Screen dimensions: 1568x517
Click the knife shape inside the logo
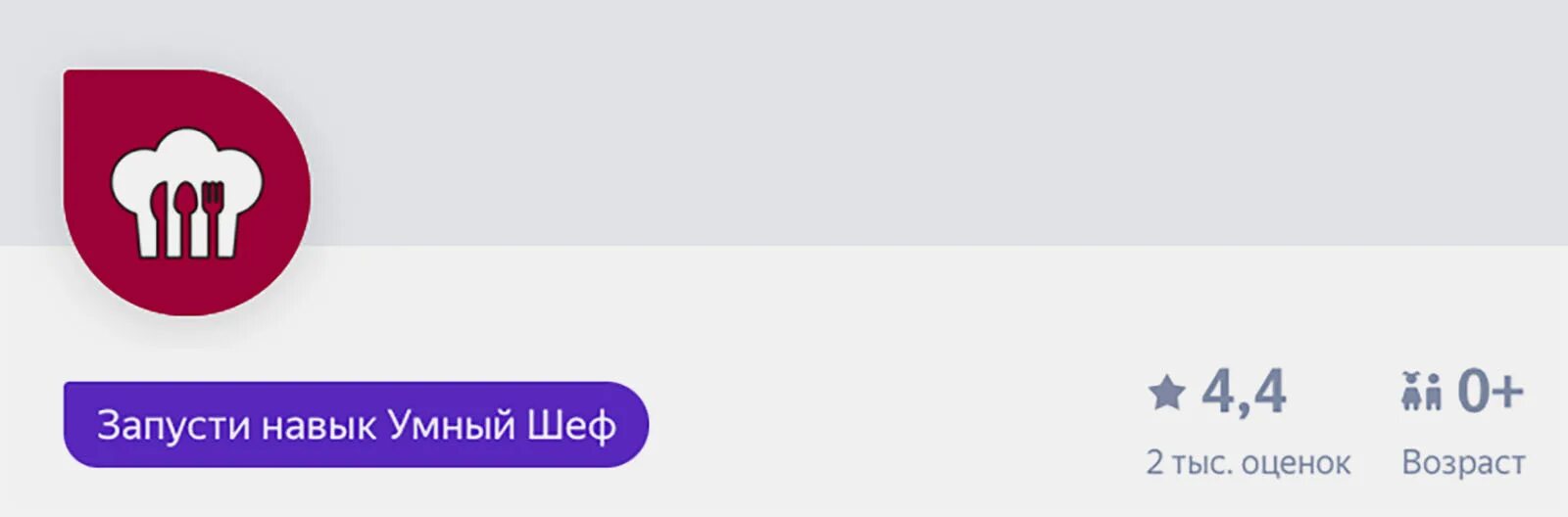pos(159,217)
